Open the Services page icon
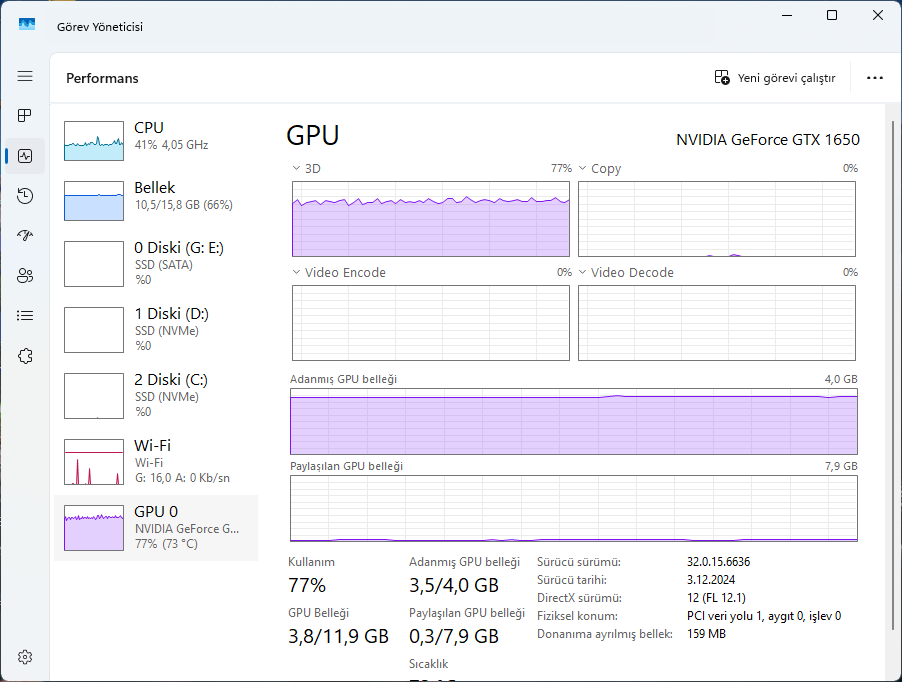This screenshot has height=682, width=902. pyautogui.click(x=25, y=356)
